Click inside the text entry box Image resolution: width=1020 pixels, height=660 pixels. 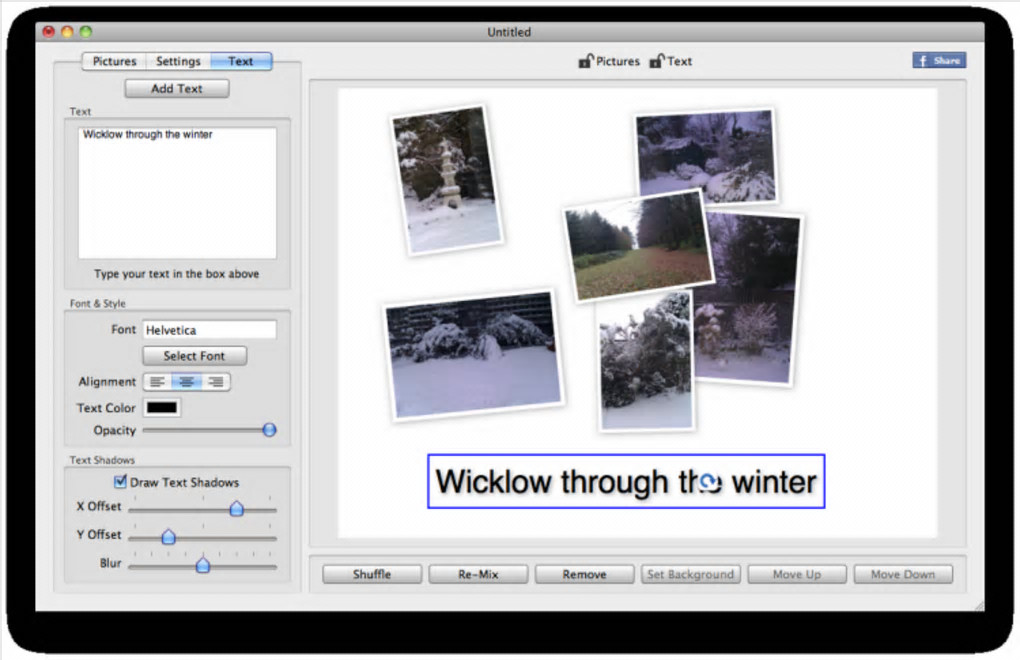(x=177, y=192)
